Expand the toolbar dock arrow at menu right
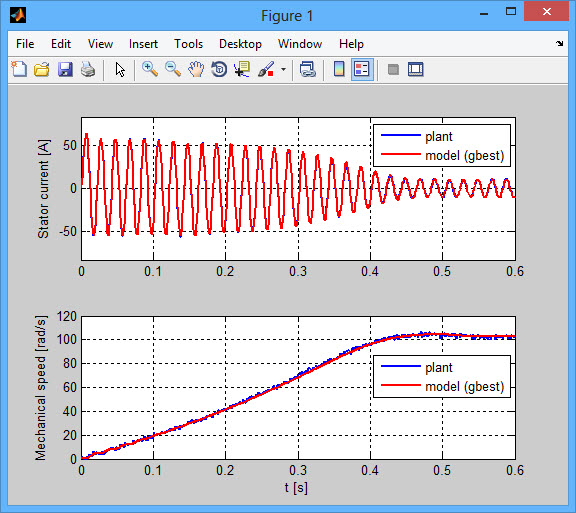The width and height of the screenshot is (576, 513). coord(559,44)
